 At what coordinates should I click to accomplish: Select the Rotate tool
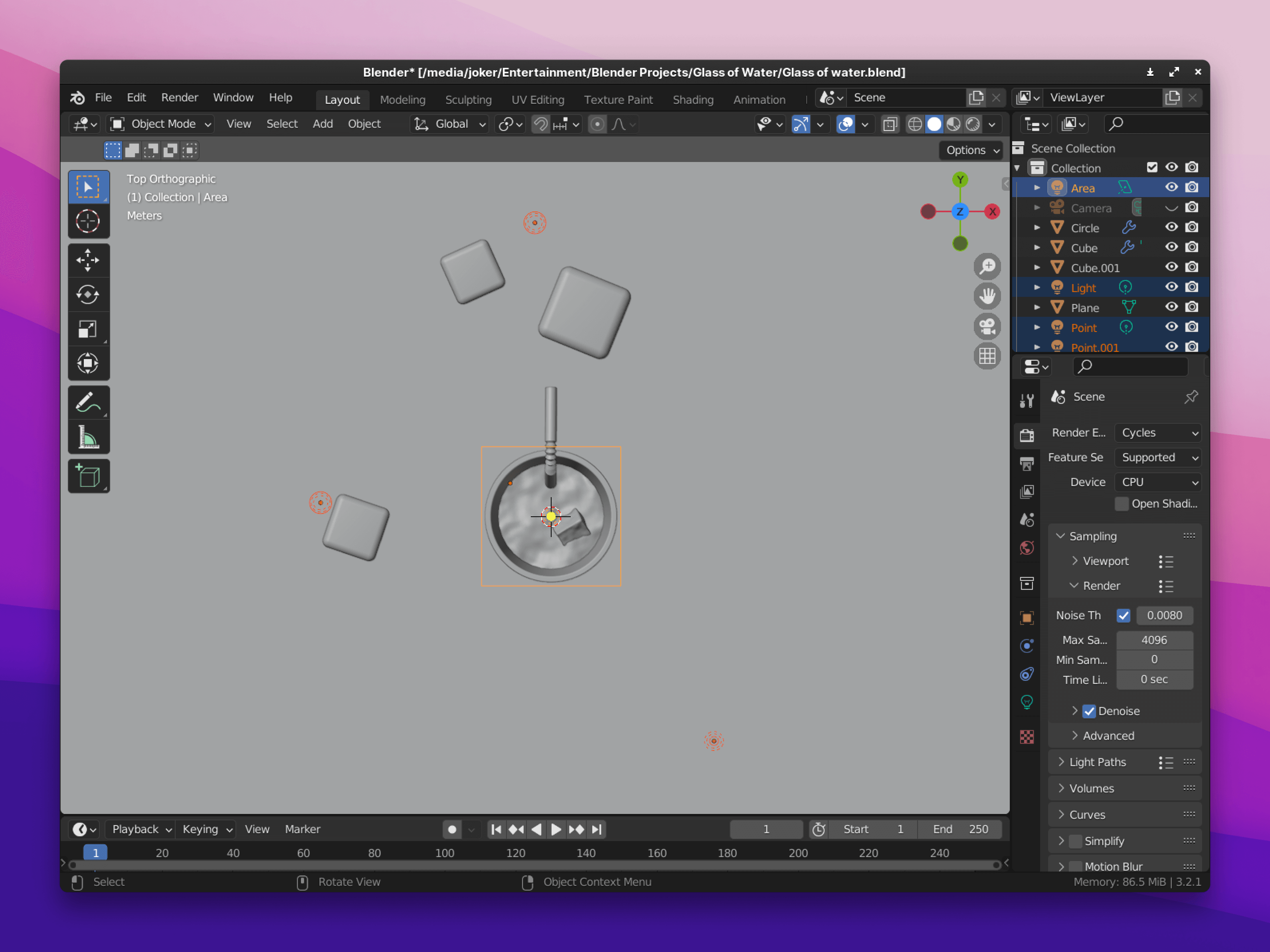[88, 295]
